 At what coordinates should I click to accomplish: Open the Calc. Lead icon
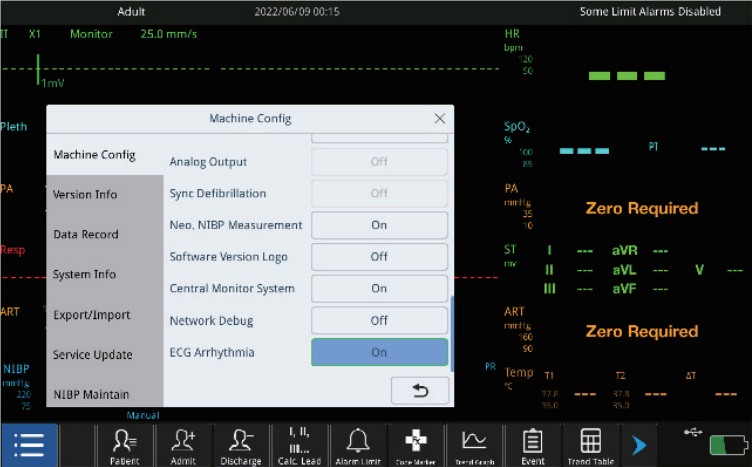(x=299, y=445)
